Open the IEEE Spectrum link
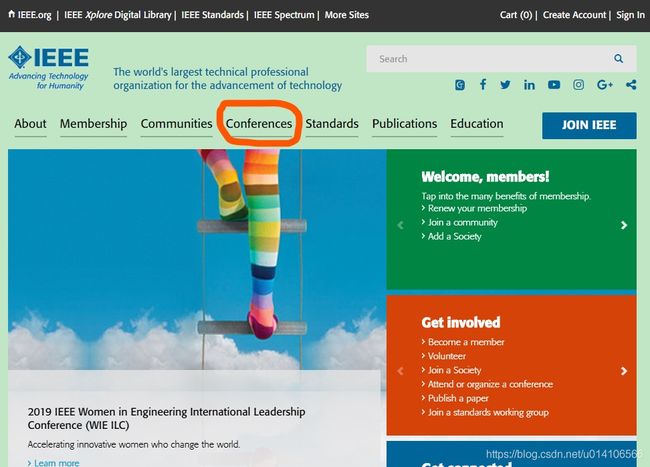This screenshot has height=467, width=650. [284, 15]
